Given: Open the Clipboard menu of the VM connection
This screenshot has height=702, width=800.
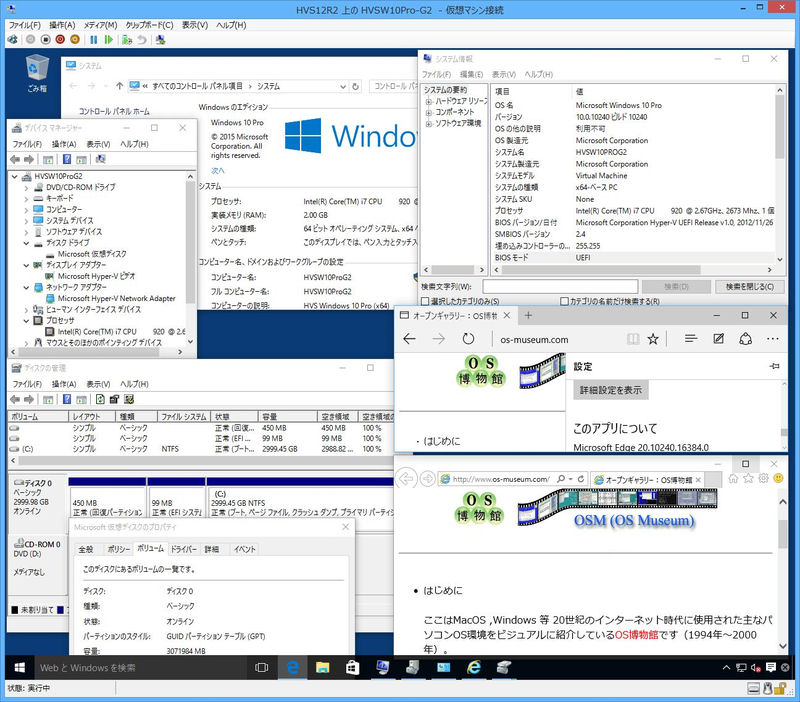Looking at the screenshot, I should click(149, 25).
